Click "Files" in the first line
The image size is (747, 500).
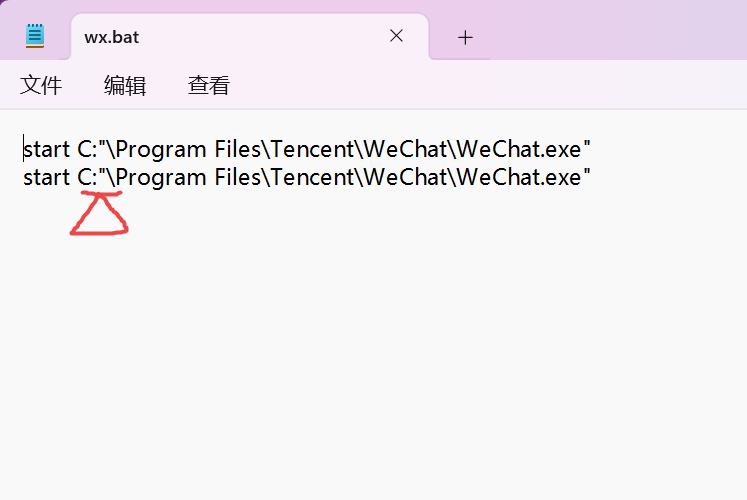[238, 149]
